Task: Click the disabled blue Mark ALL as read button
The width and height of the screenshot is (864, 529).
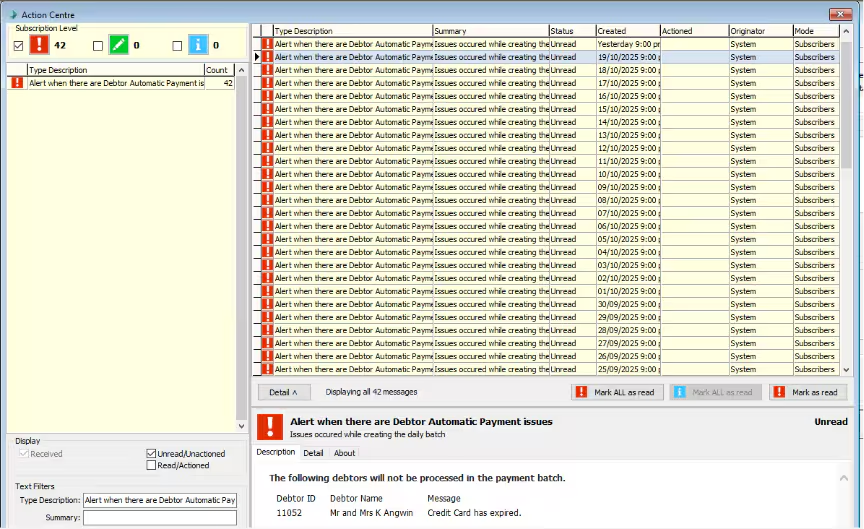Action: click(x=715, y=392)
